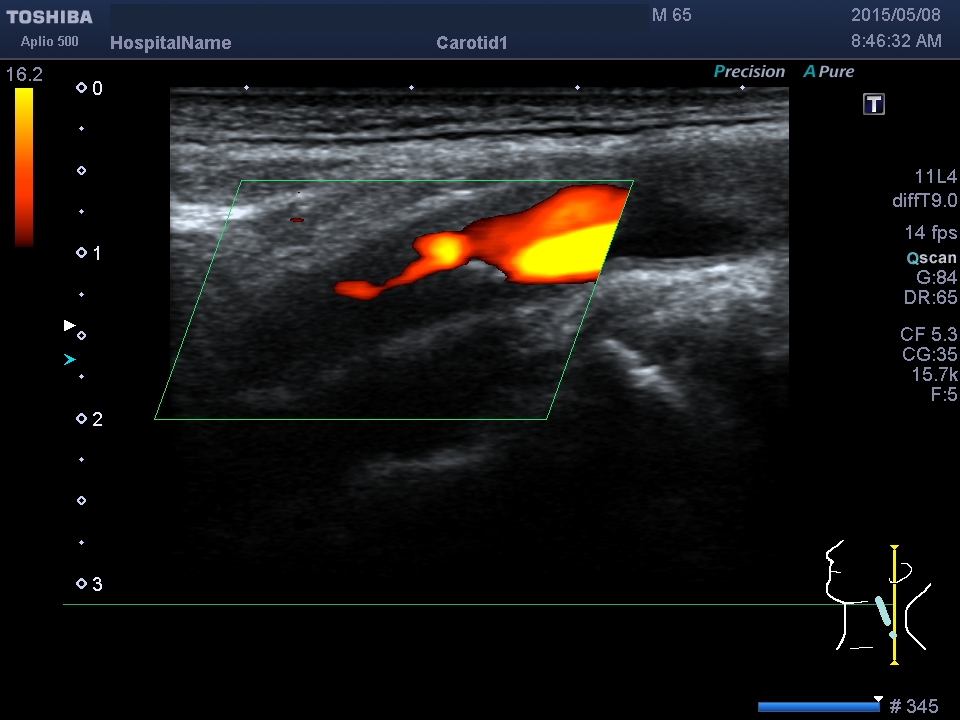Click the Precision imaging indicator
Image resolution: width=960 pixels, height=720 pixels.
tap(749, 72)
